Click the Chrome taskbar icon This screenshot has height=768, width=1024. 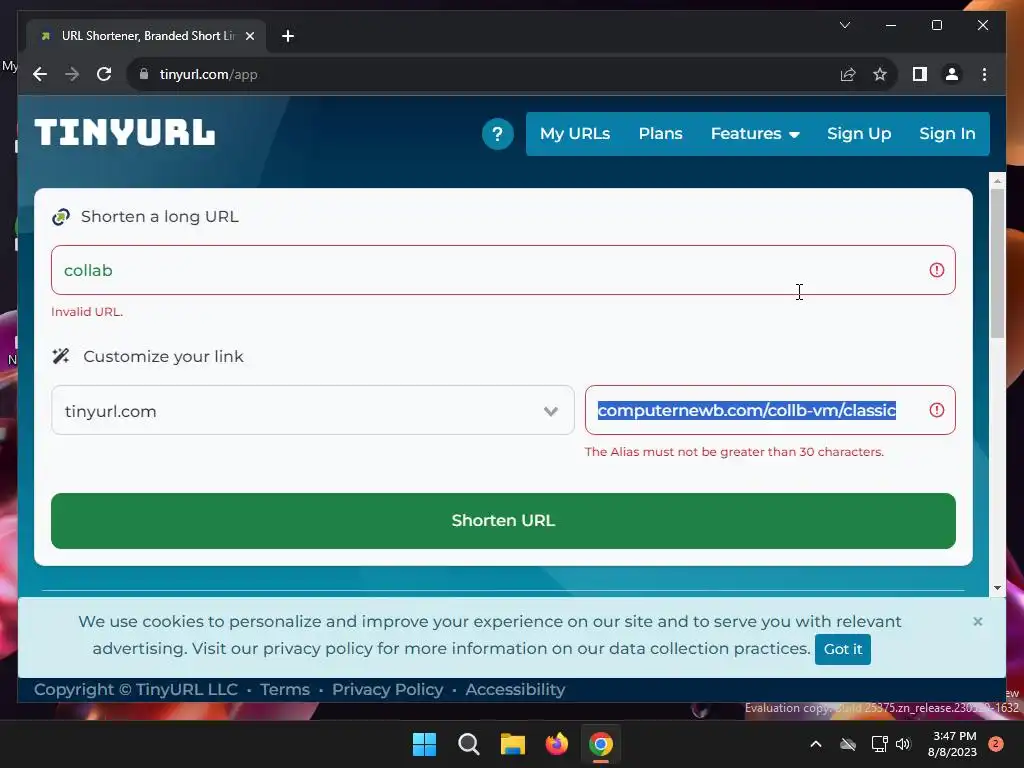(x=601, y=744)
